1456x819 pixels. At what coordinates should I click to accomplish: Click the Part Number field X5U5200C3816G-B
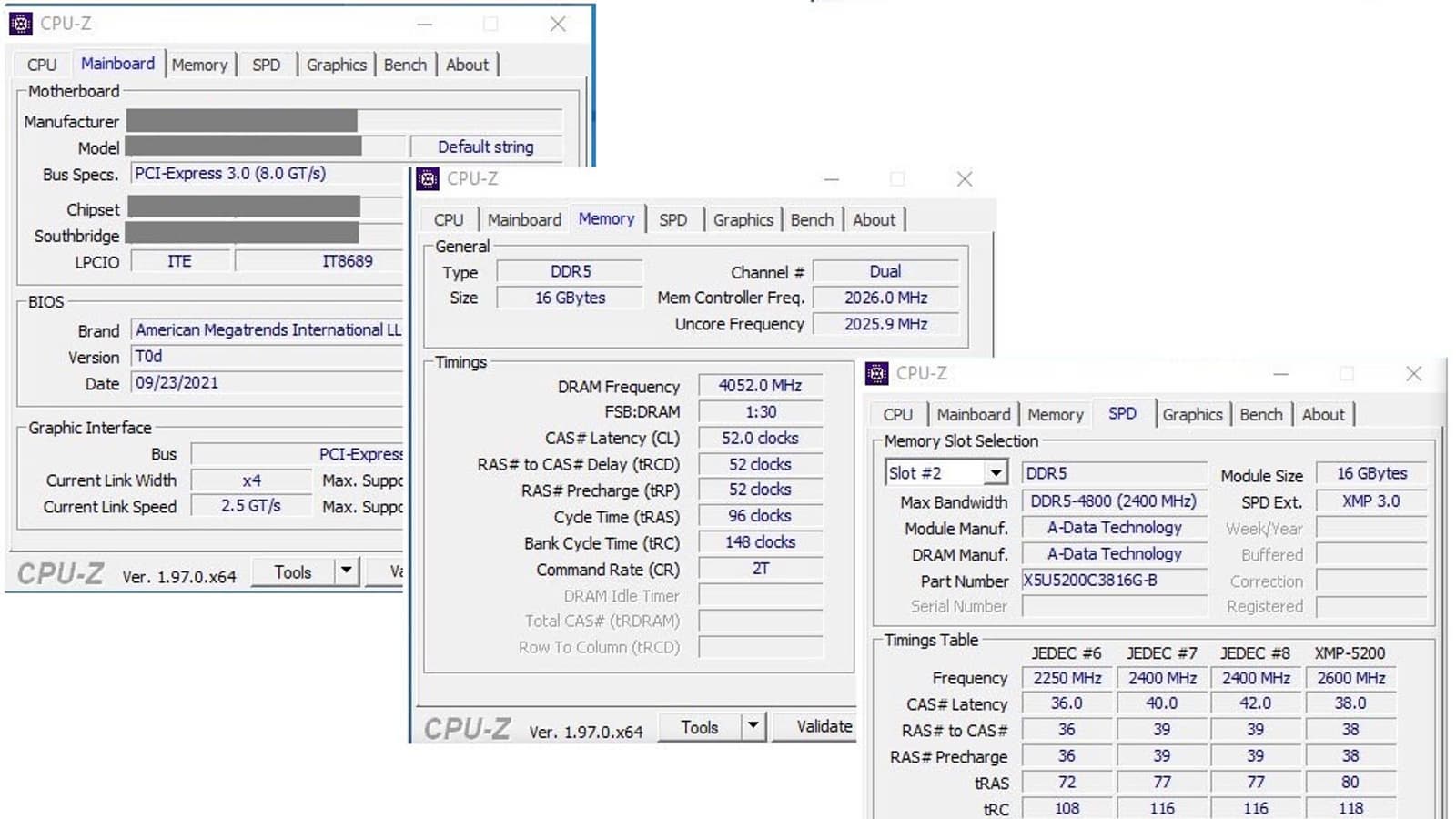click(1115, 581)
